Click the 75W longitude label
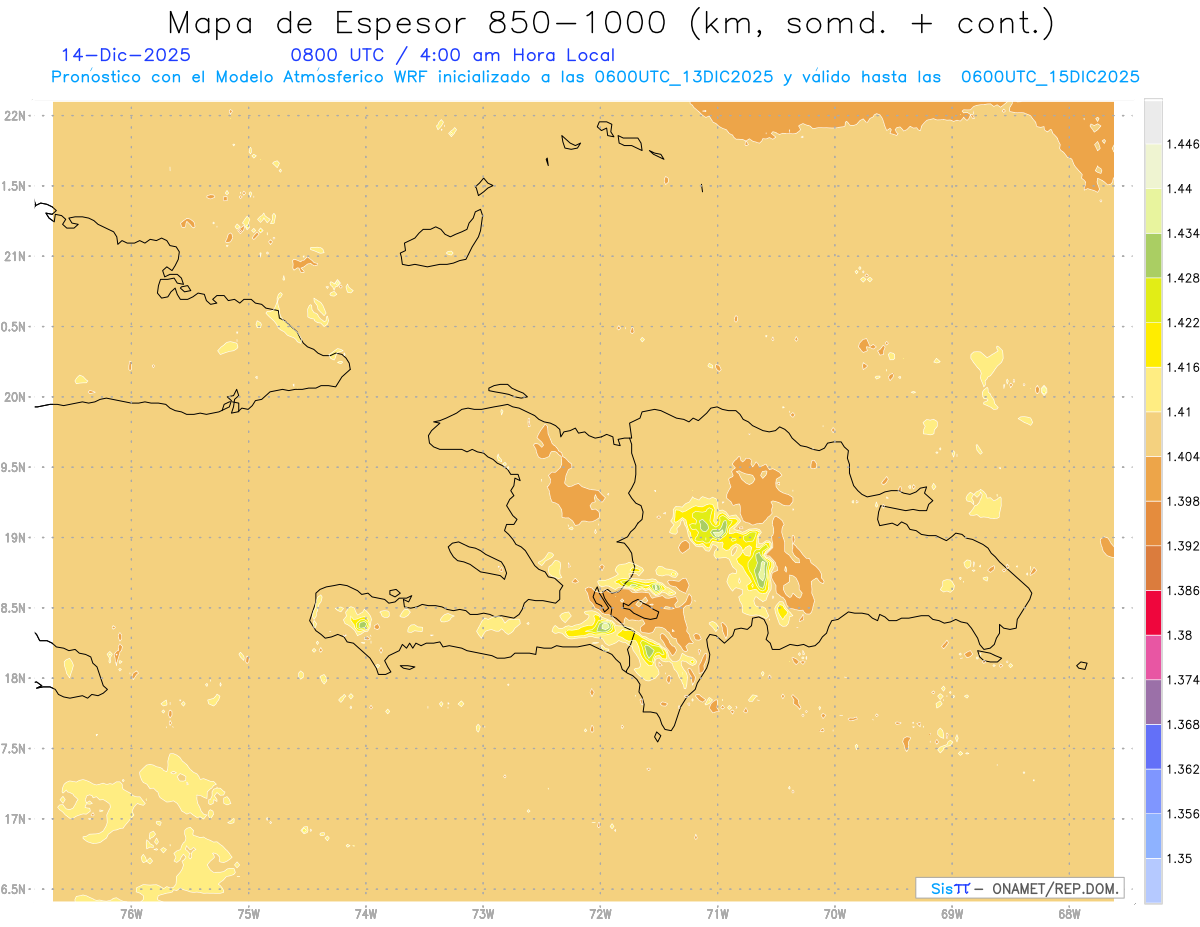Viewport: 1200px width, 927px height. click(x=249, y=913)
